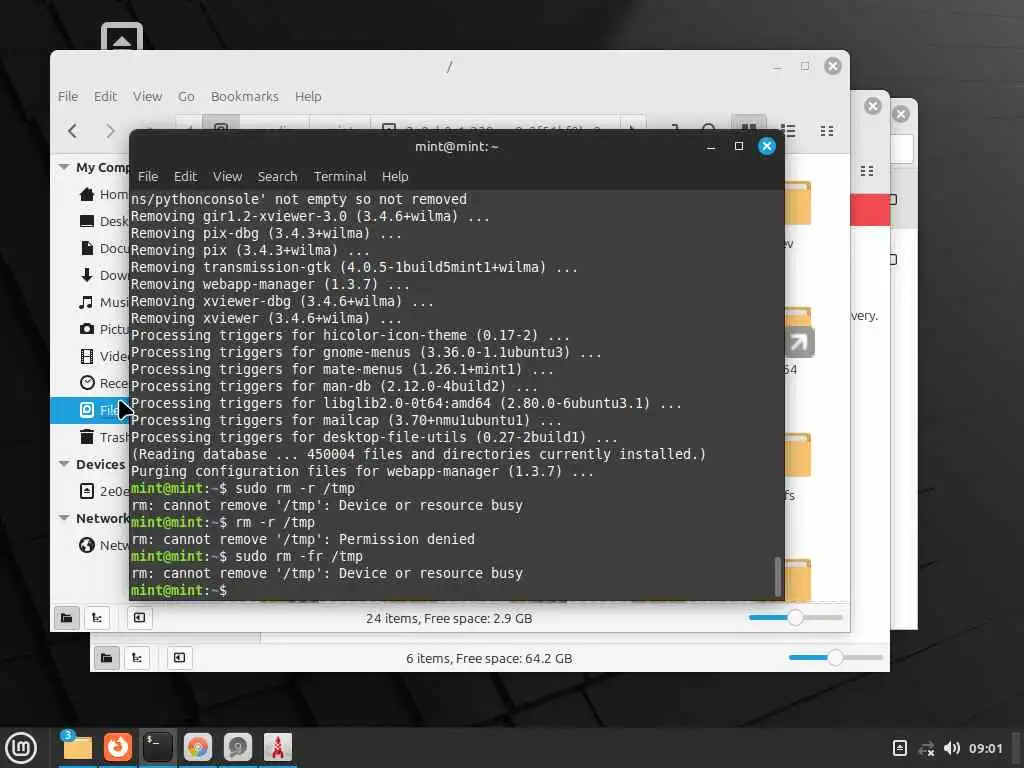1024x768 pixels.
Task: Open terminal Help menu
Action: click(395, 176)
